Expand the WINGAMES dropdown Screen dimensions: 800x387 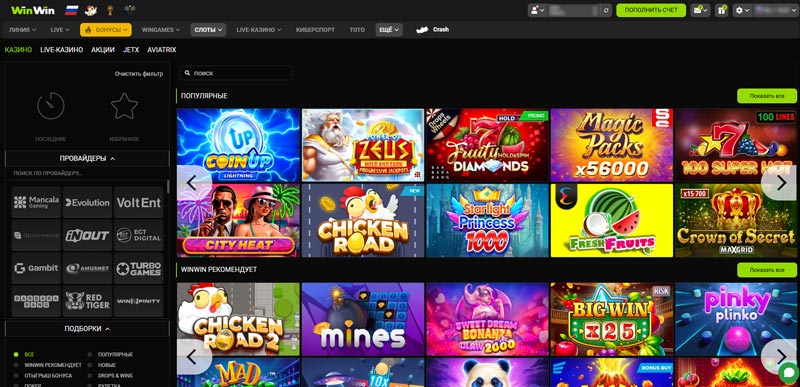[x=161, y=30]
